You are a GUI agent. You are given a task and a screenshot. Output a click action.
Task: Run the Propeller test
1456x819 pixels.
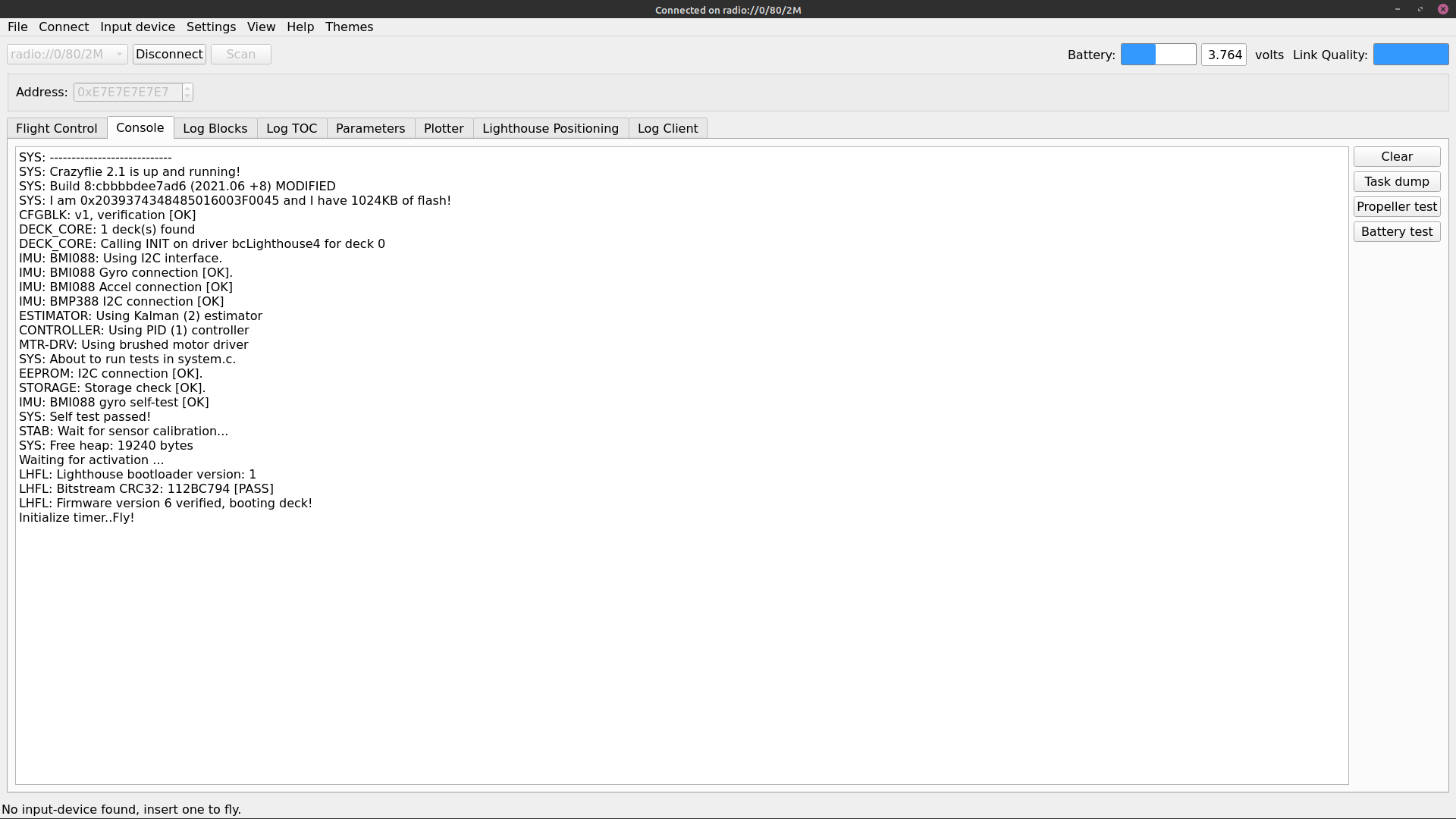1397,207
